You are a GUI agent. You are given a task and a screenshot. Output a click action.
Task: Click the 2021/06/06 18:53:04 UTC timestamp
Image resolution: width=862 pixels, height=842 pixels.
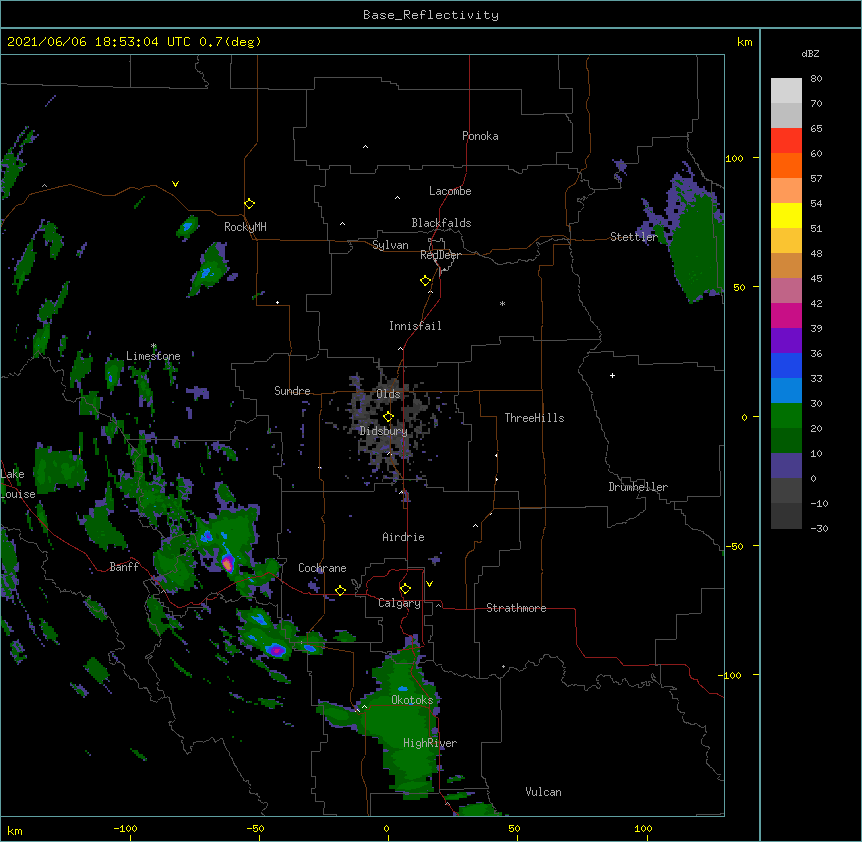click(x=99, y=42)
